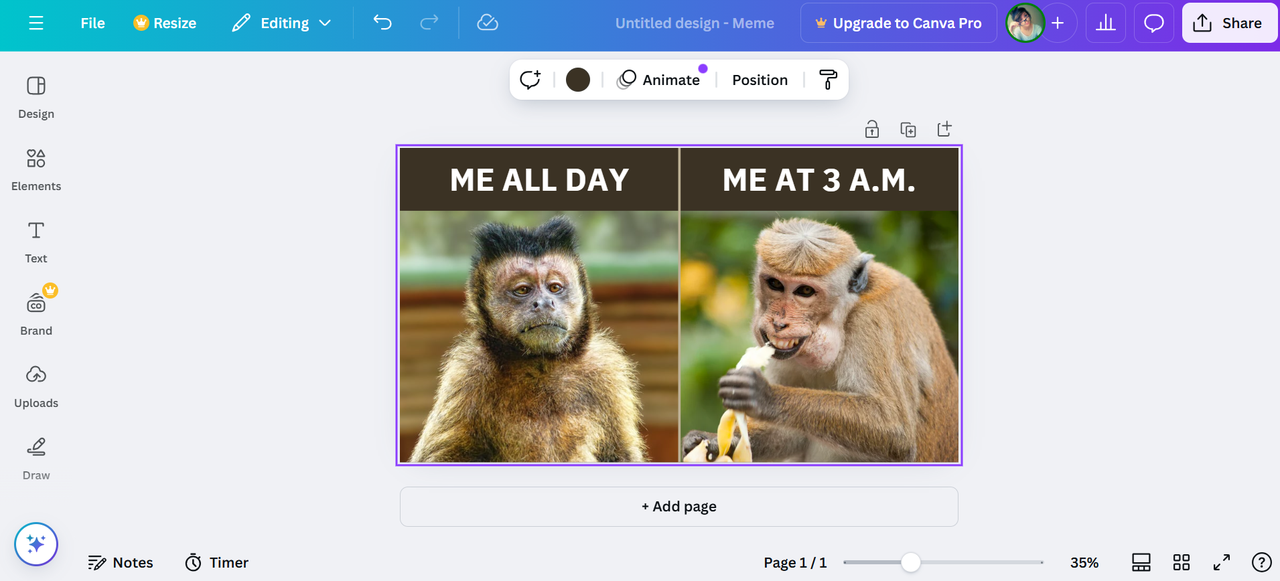Open the Draw panel
The image size is (1280, 581).
tap(36, 458)
